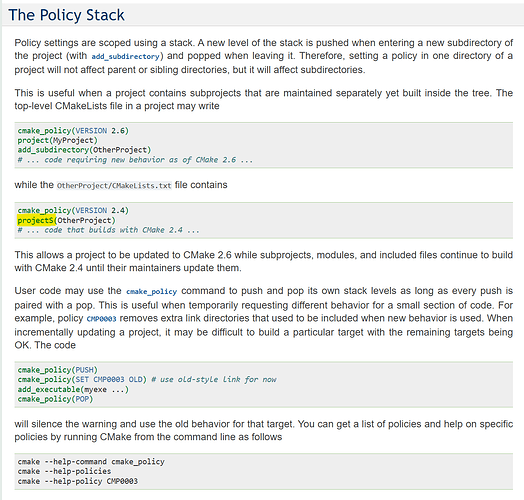Click 'cmake --help-command cmake_policy' line
524x500 pixels.
click(91, 462)
